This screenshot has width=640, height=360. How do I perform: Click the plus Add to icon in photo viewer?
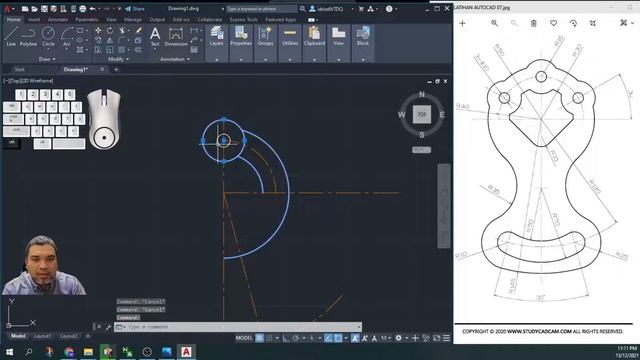pyautogui.click(x=462, y=23)
